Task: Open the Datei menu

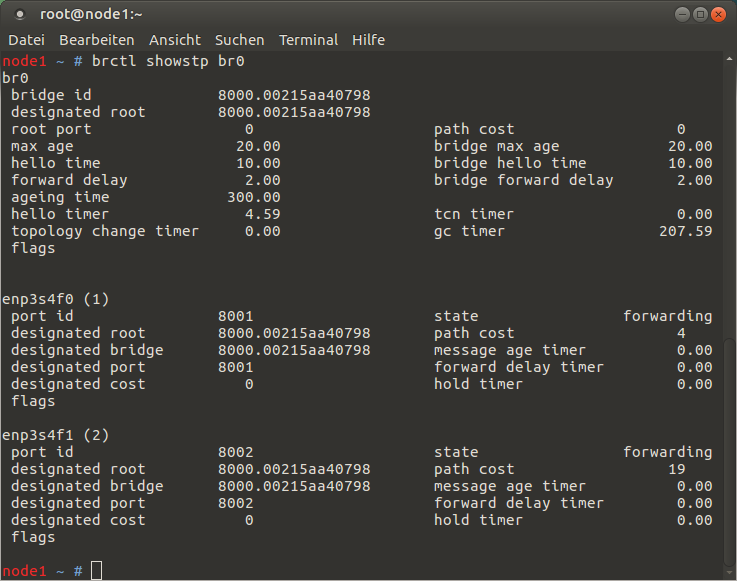Action: click(x=26, y=40)
